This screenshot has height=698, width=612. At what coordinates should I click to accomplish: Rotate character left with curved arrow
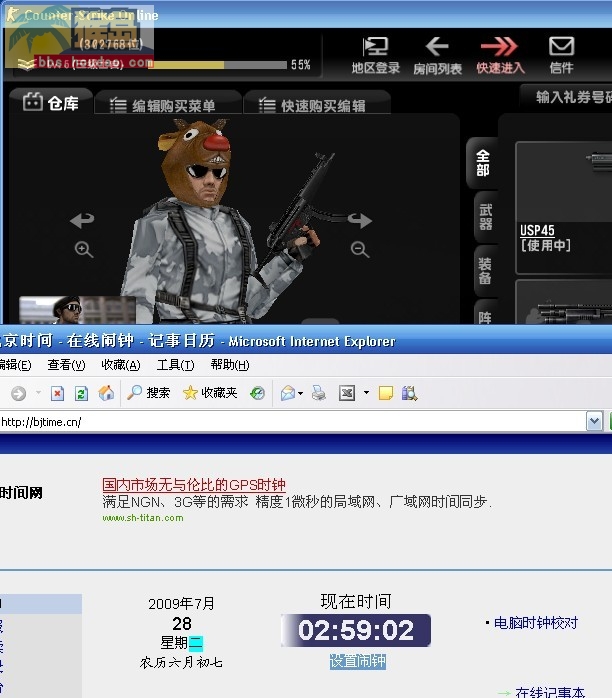pyautogui.click(x=82, y=220)
